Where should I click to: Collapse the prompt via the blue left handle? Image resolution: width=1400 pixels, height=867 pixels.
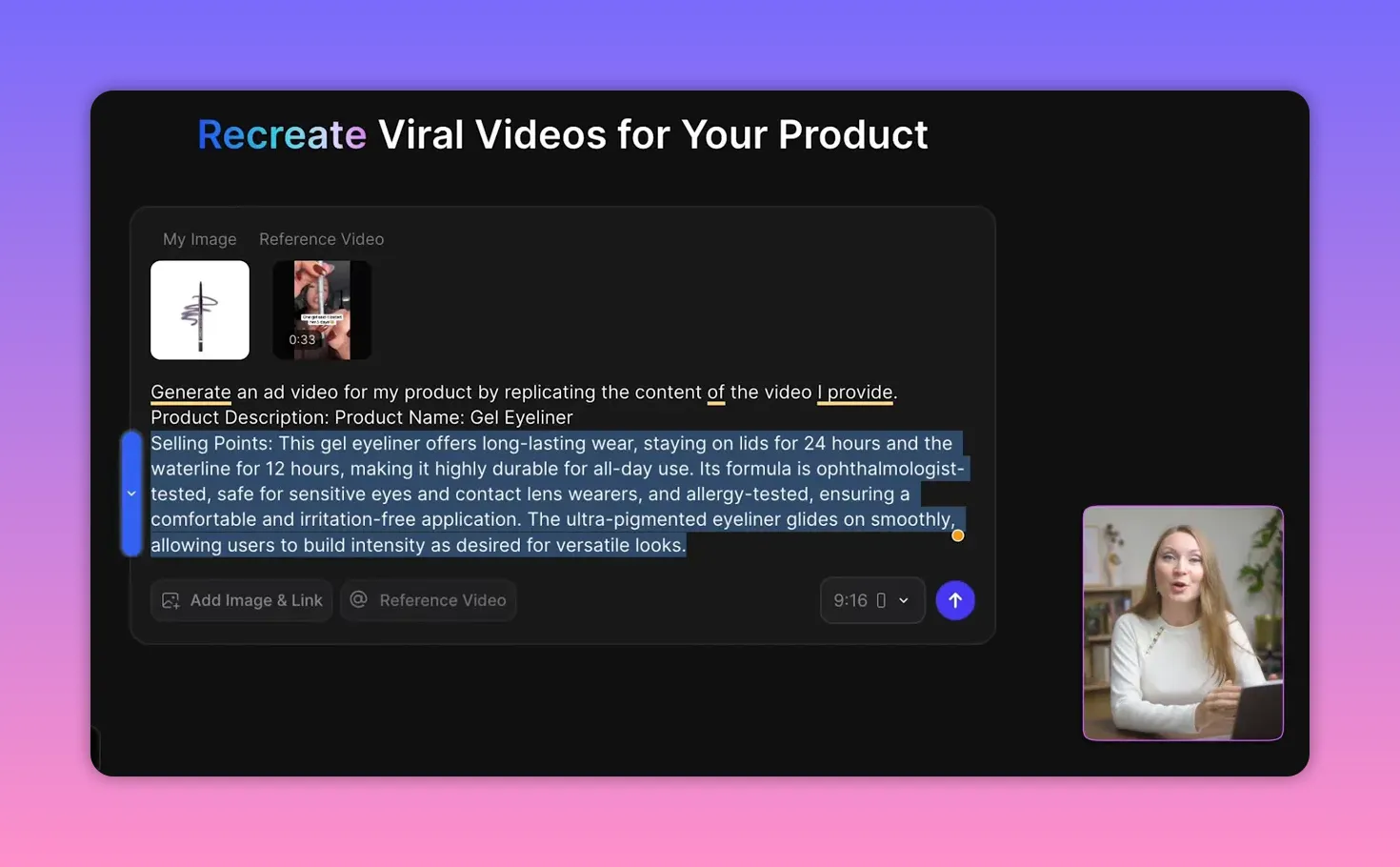click(131, 493)
